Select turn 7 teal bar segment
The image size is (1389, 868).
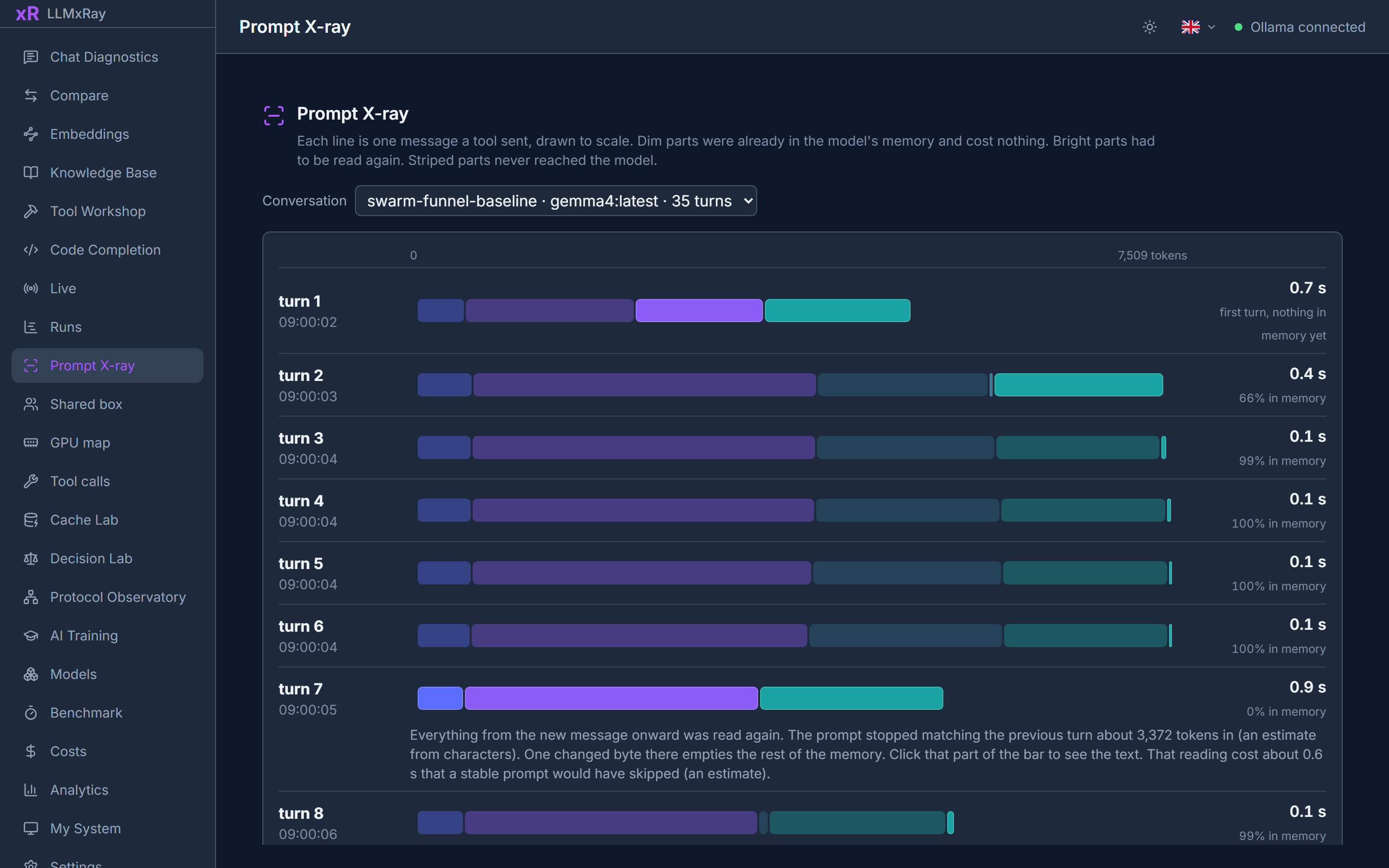(x=851, y=697)
